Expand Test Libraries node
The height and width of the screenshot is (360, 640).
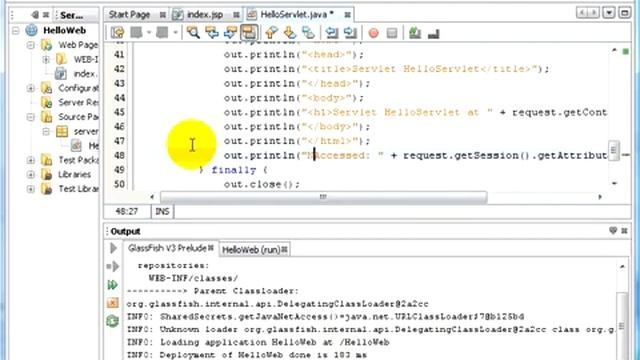click(31, 189)
